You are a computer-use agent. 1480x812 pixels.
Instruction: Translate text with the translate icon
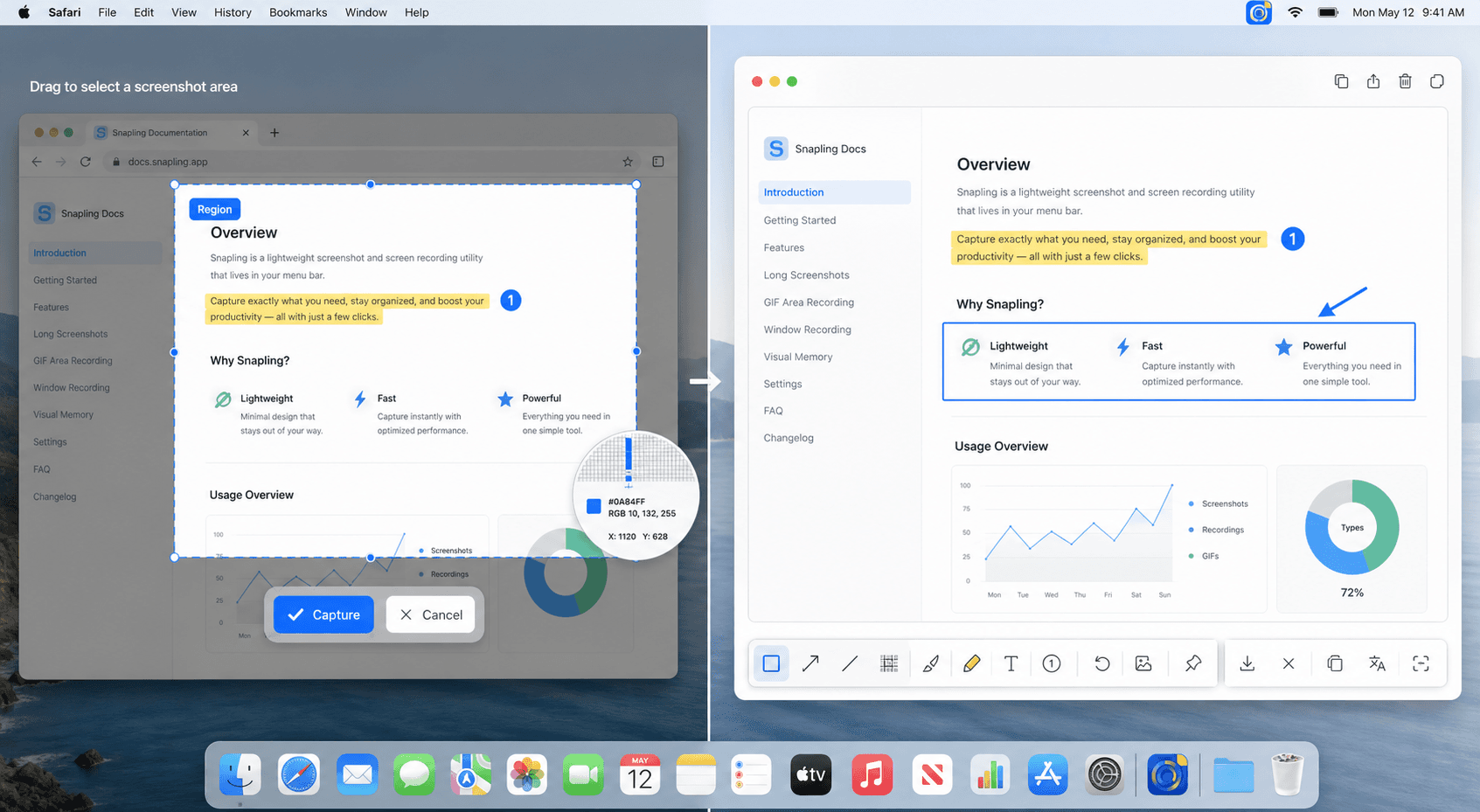pos(1378,663)
